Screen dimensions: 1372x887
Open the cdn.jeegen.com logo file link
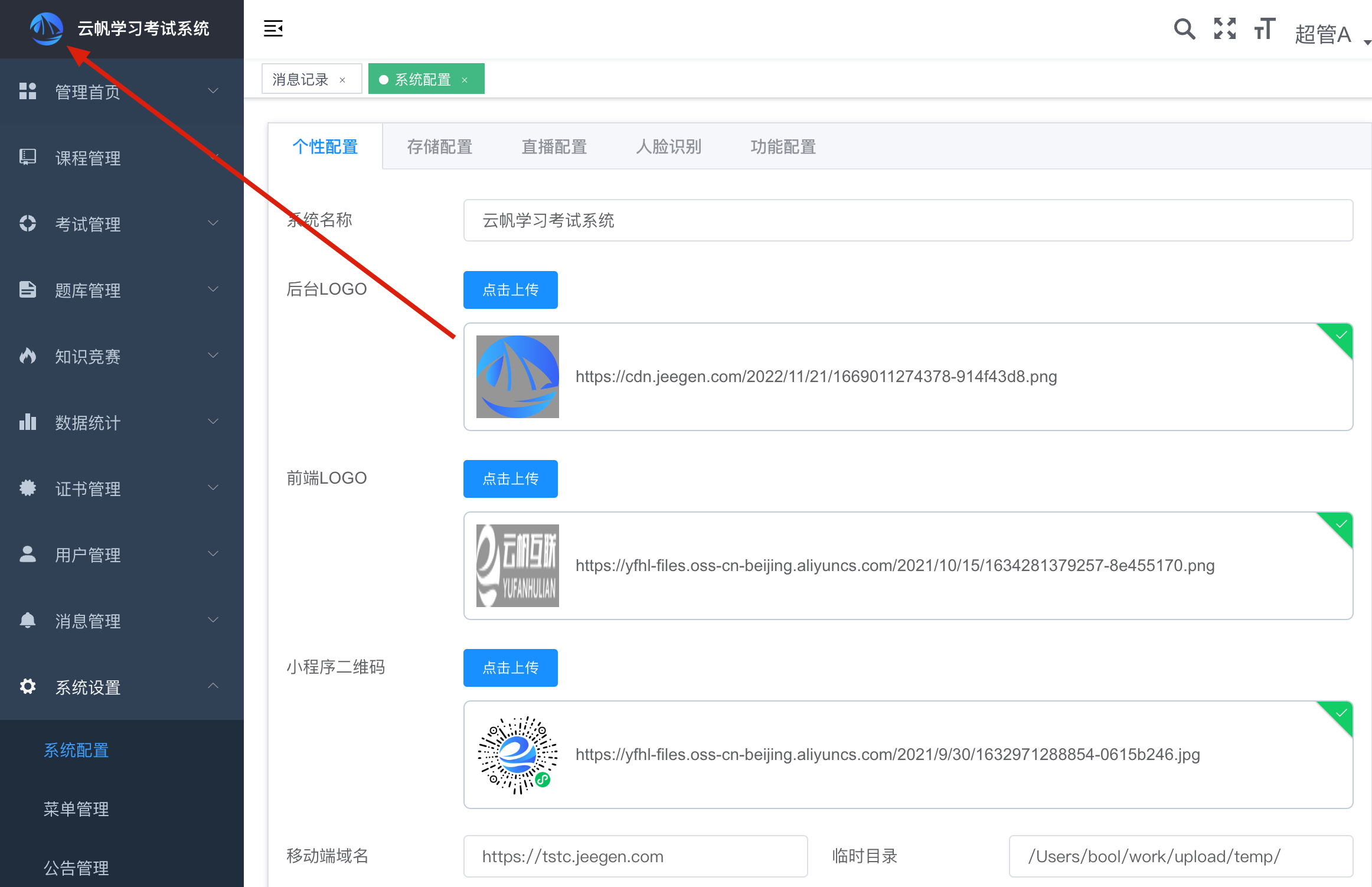pyautogui.click(x=816, y=377)
